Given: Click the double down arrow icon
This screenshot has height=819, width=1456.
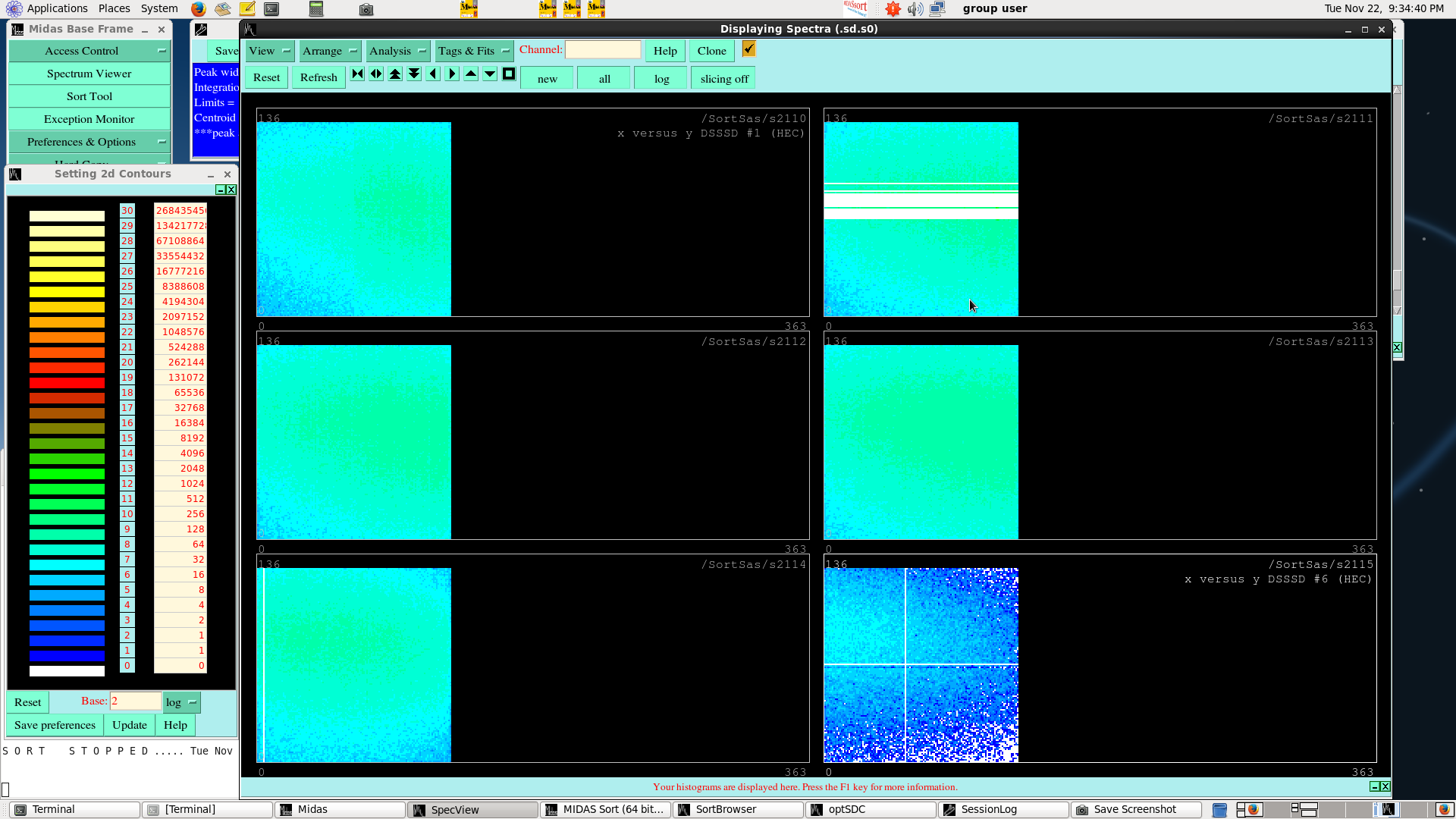Looking at the screenshot, I should (x=414, y=74).
